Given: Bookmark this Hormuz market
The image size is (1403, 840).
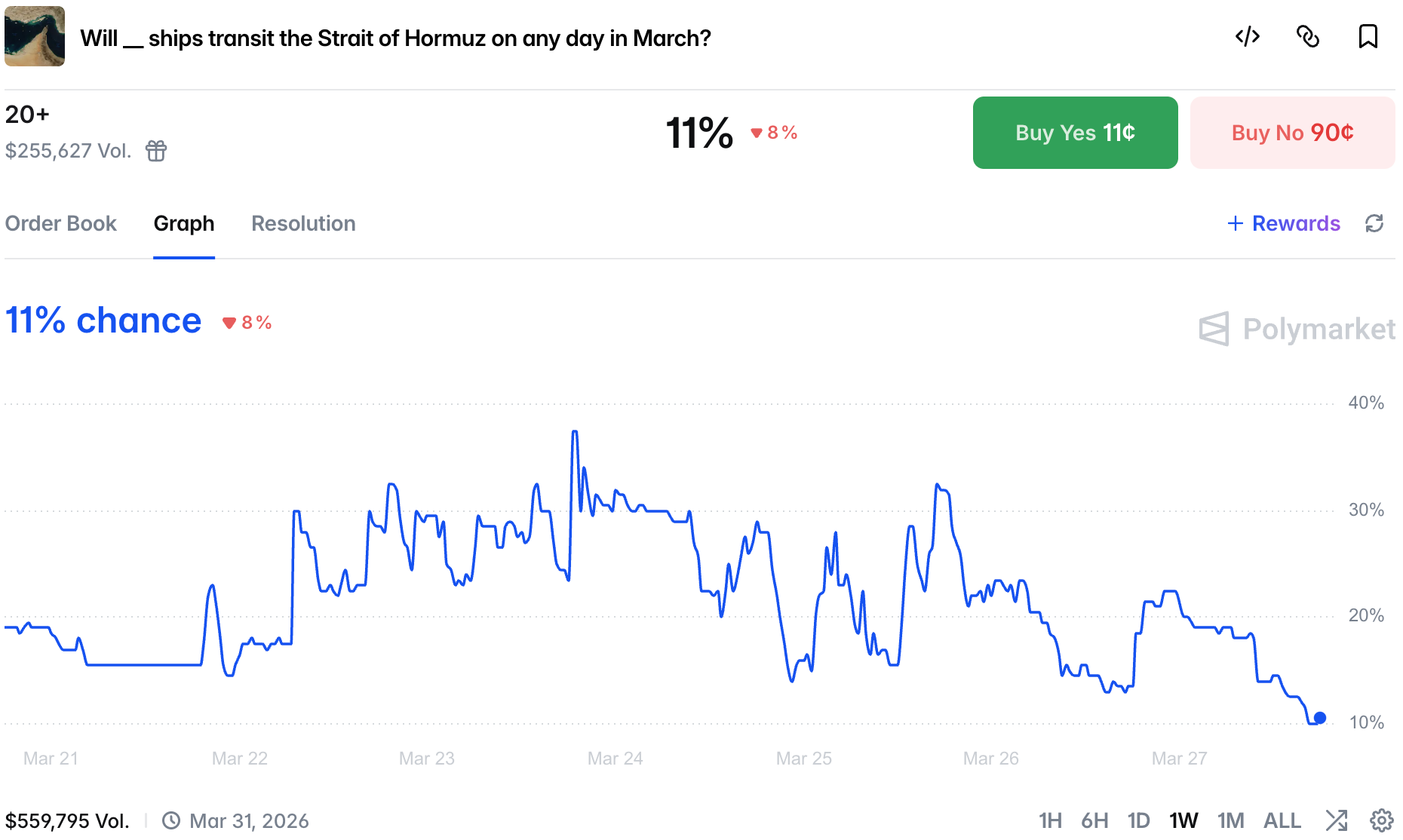Looking at the screenshot, I should (1368, 36).
